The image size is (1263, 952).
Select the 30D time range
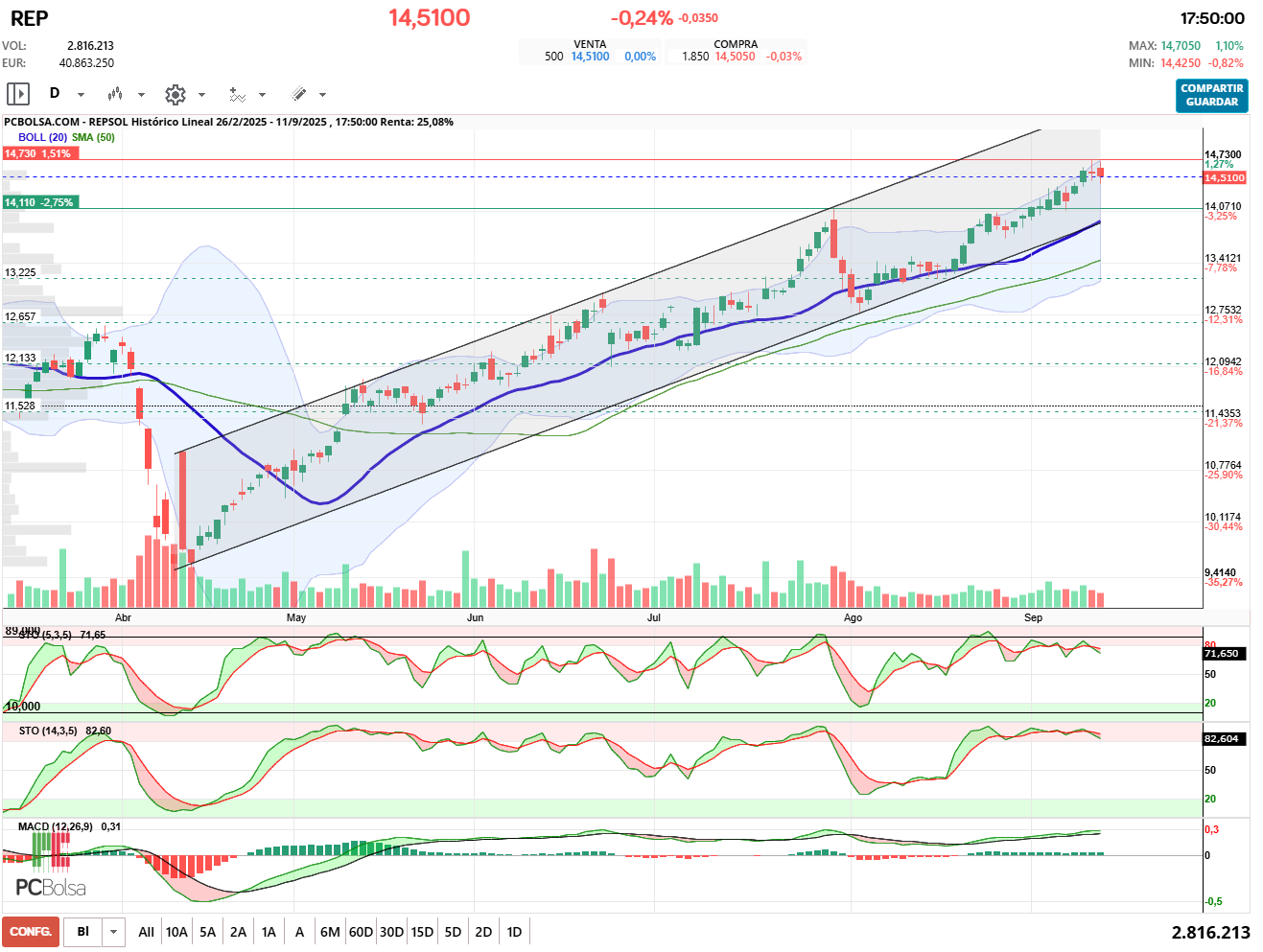click(x=391, y=932)
